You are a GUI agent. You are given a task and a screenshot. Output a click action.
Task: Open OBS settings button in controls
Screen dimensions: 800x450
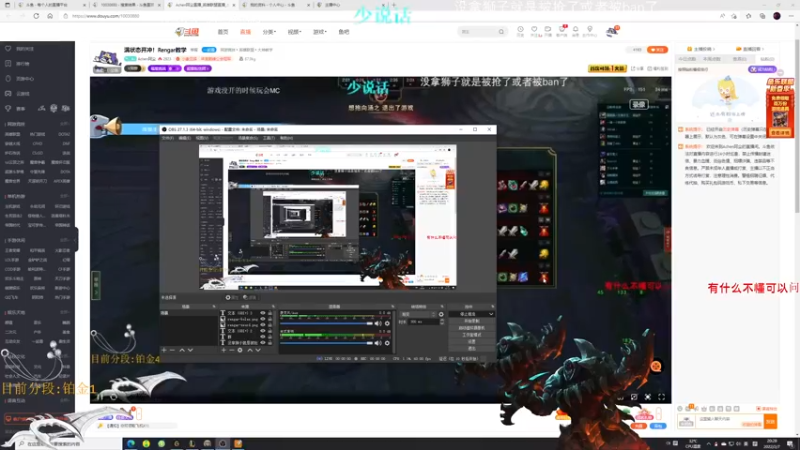click(x=471, y=341)
